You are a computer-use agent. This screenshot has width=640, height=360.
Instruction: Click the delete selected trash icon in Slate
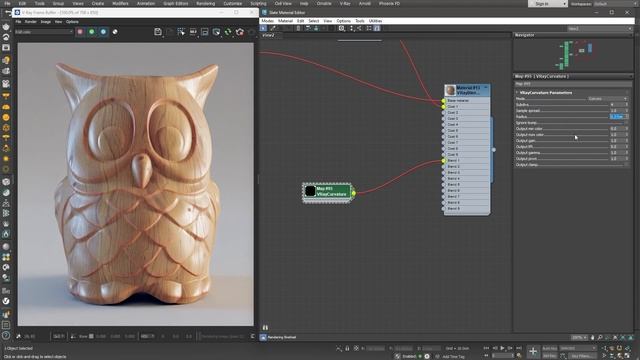pos(298,28)
